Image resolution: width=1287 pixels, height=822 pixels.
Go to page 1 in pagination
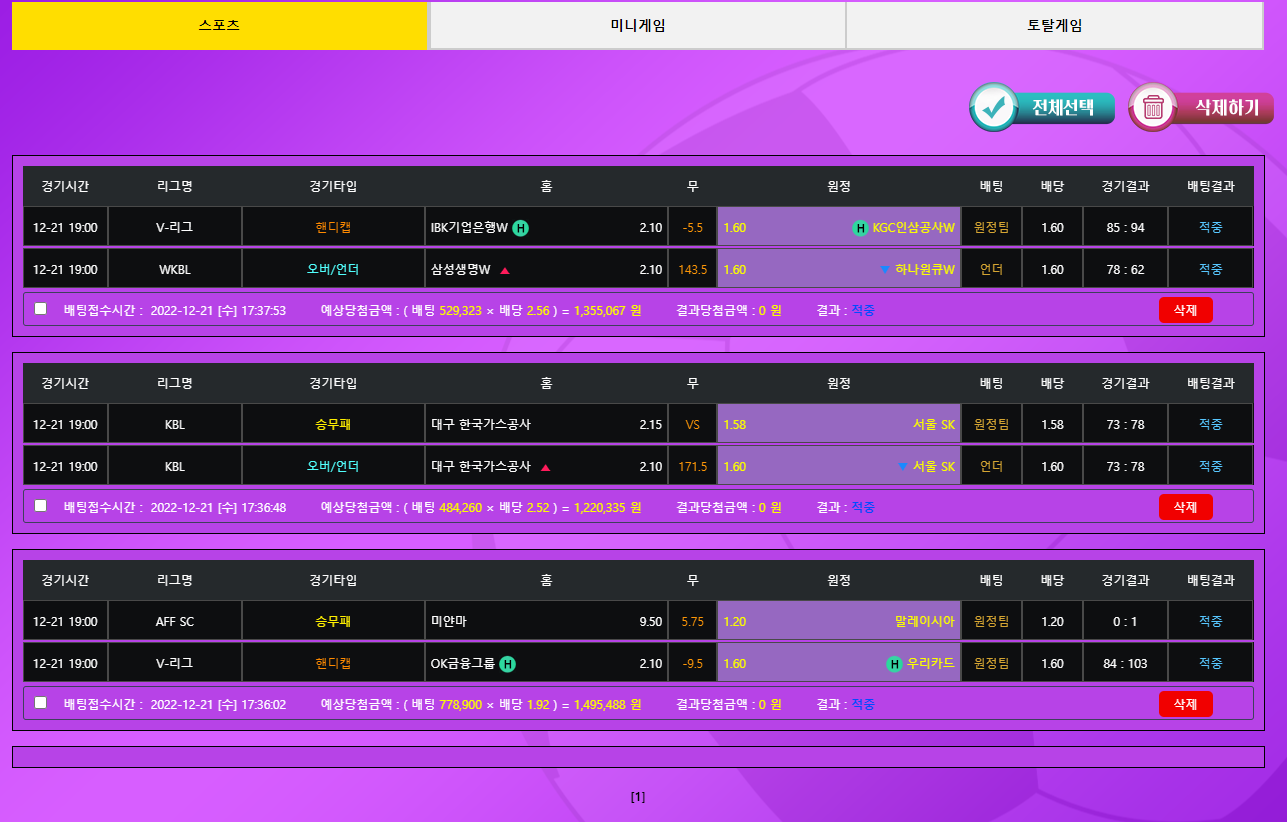638,797
